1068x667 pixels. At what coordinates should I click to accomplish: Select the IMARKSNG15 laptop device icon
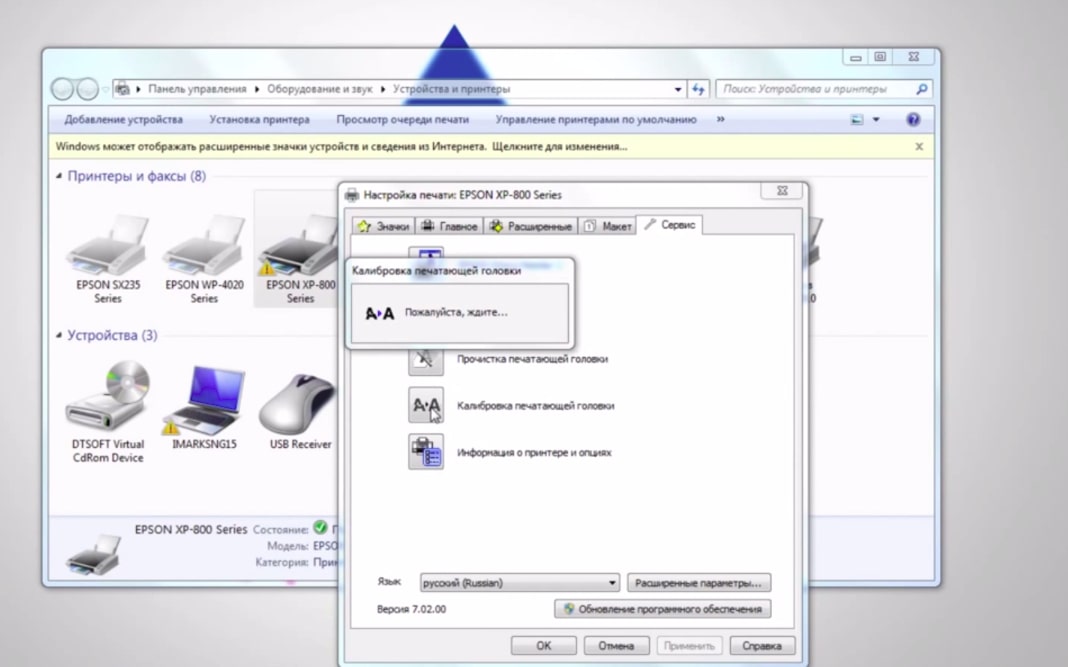tap(204, 401)
